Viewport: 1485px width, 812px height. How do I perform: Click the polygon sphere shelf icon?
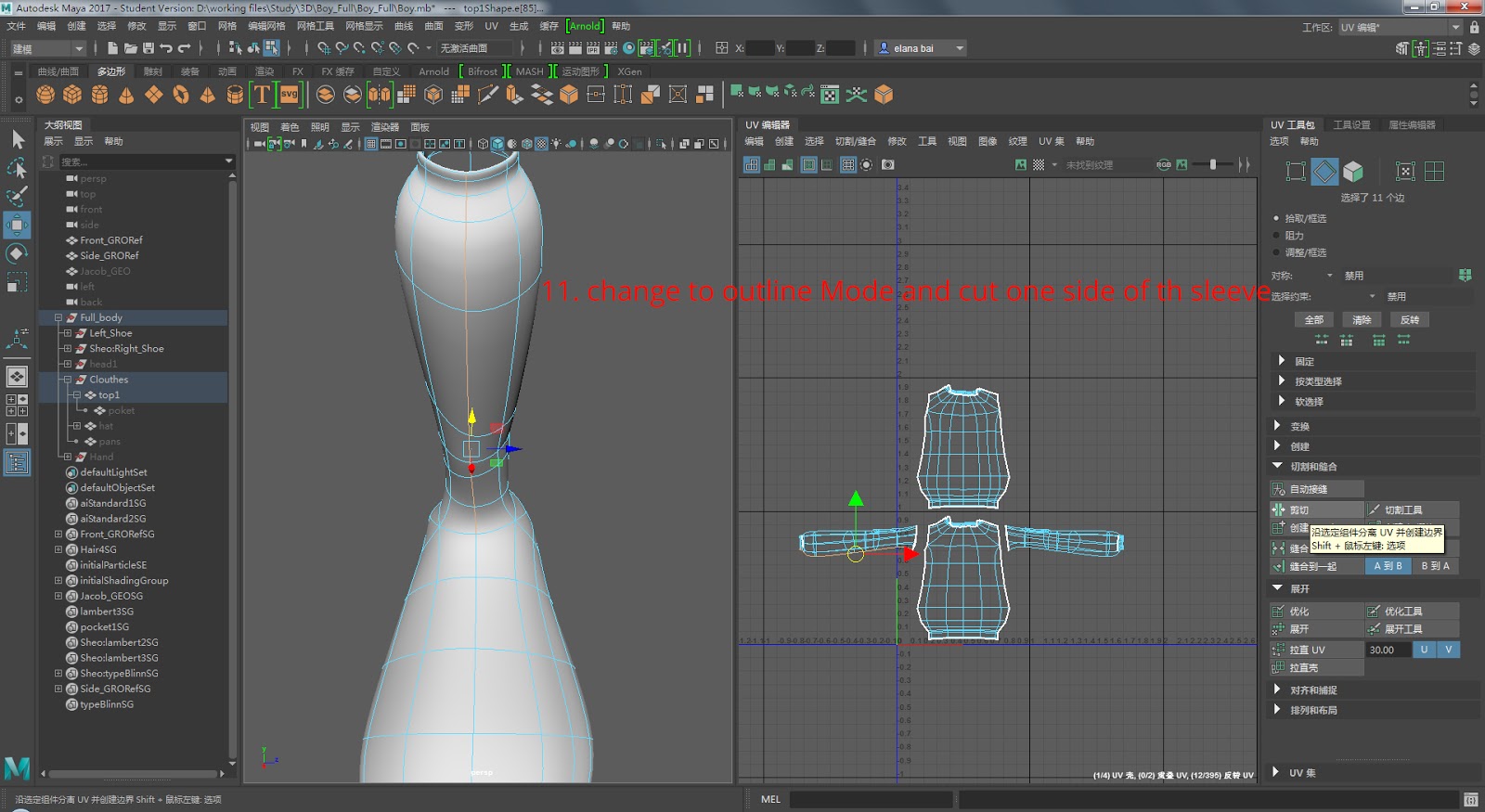click(45, 95)
